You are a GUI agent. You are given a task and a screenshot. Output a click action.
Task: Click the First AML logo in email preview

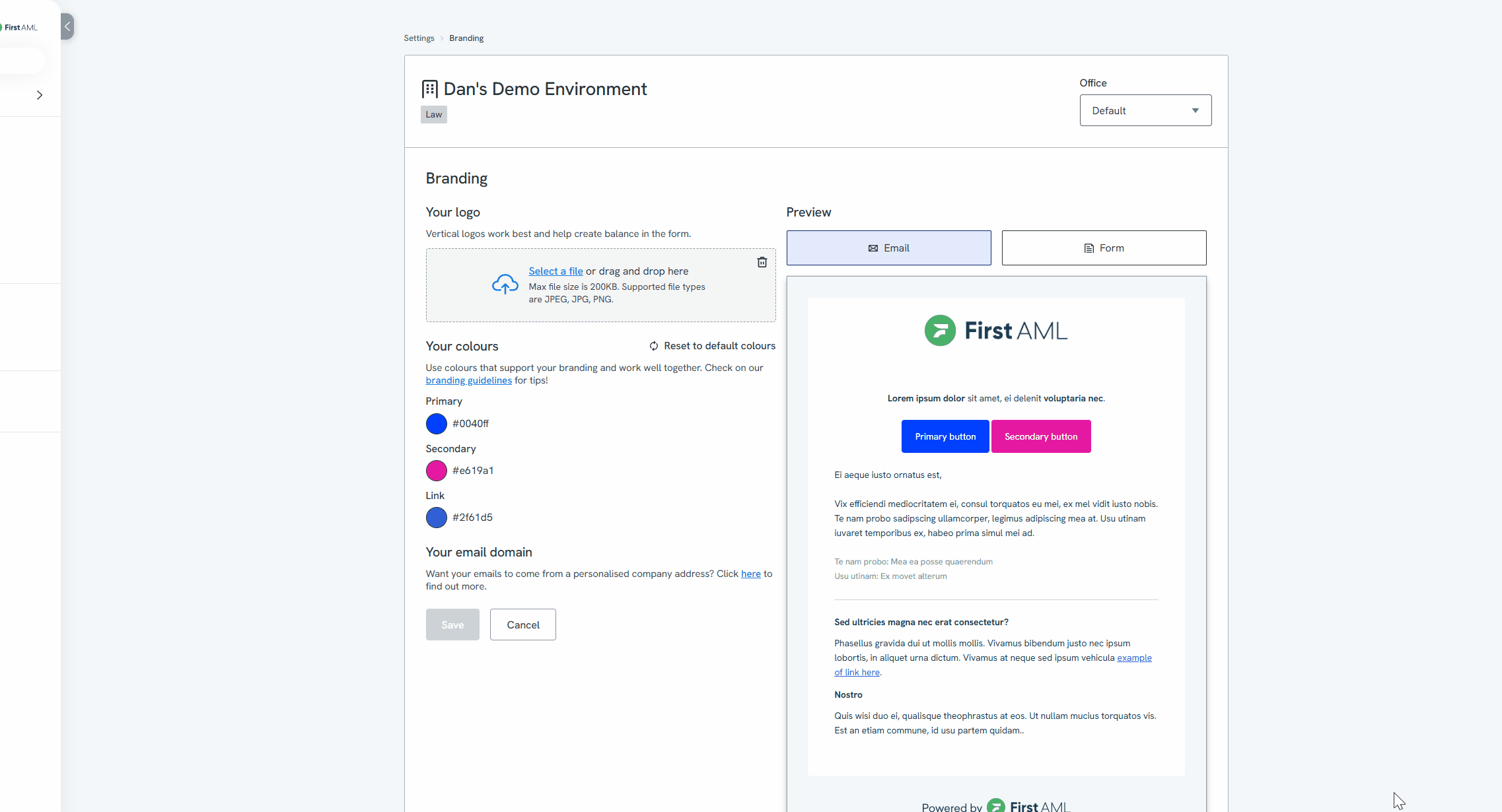click(x=995, y=330)
